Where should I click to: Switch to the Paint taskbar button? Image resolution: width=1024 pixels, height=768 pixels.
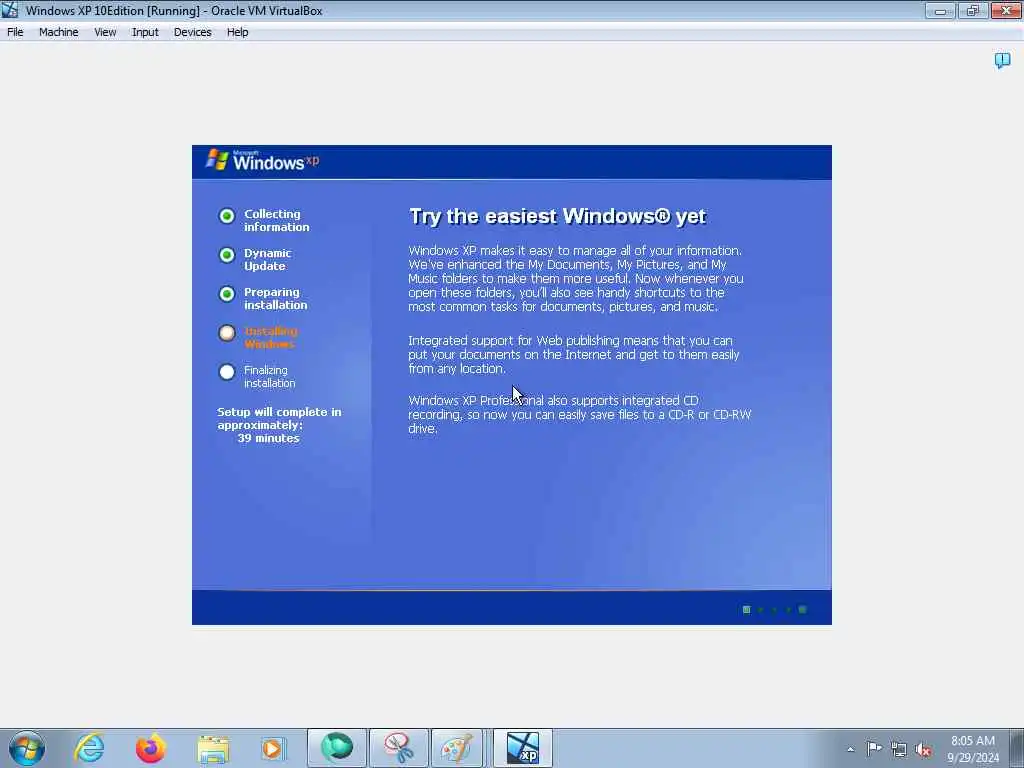pyautogui.click(x=456, y=748)
